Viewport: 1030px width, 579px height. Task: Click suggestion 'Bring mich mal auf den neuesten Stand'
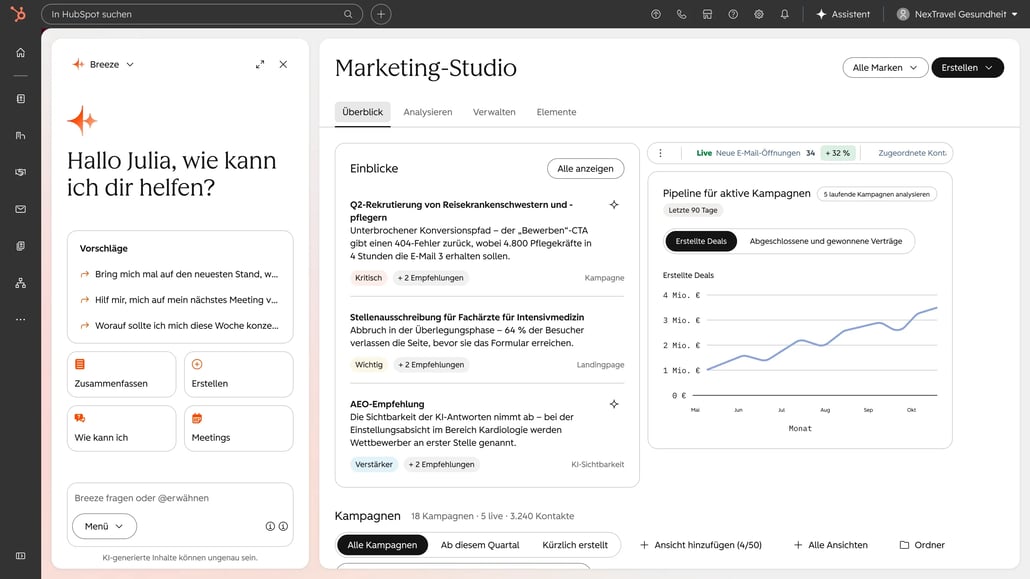pyautogui.click(x=179, y=274)
